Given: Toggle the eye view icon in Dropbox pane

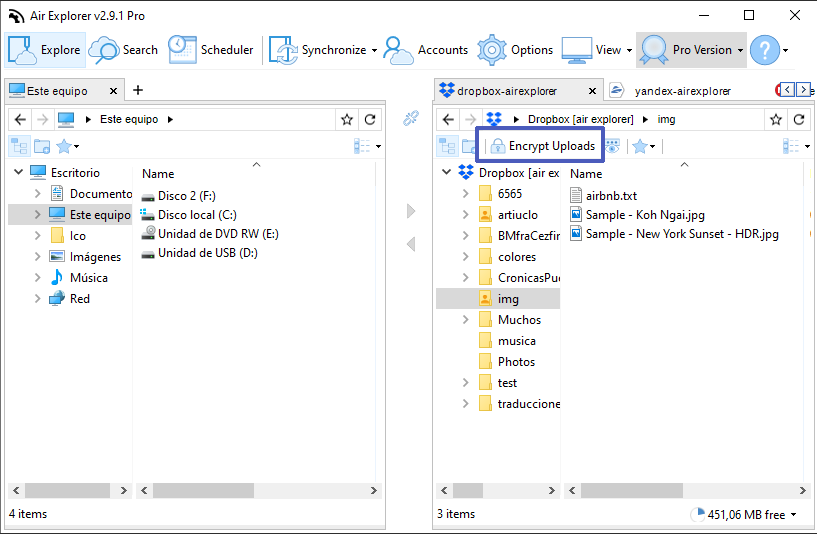Looking at the screenshot, I should [613, 146].
